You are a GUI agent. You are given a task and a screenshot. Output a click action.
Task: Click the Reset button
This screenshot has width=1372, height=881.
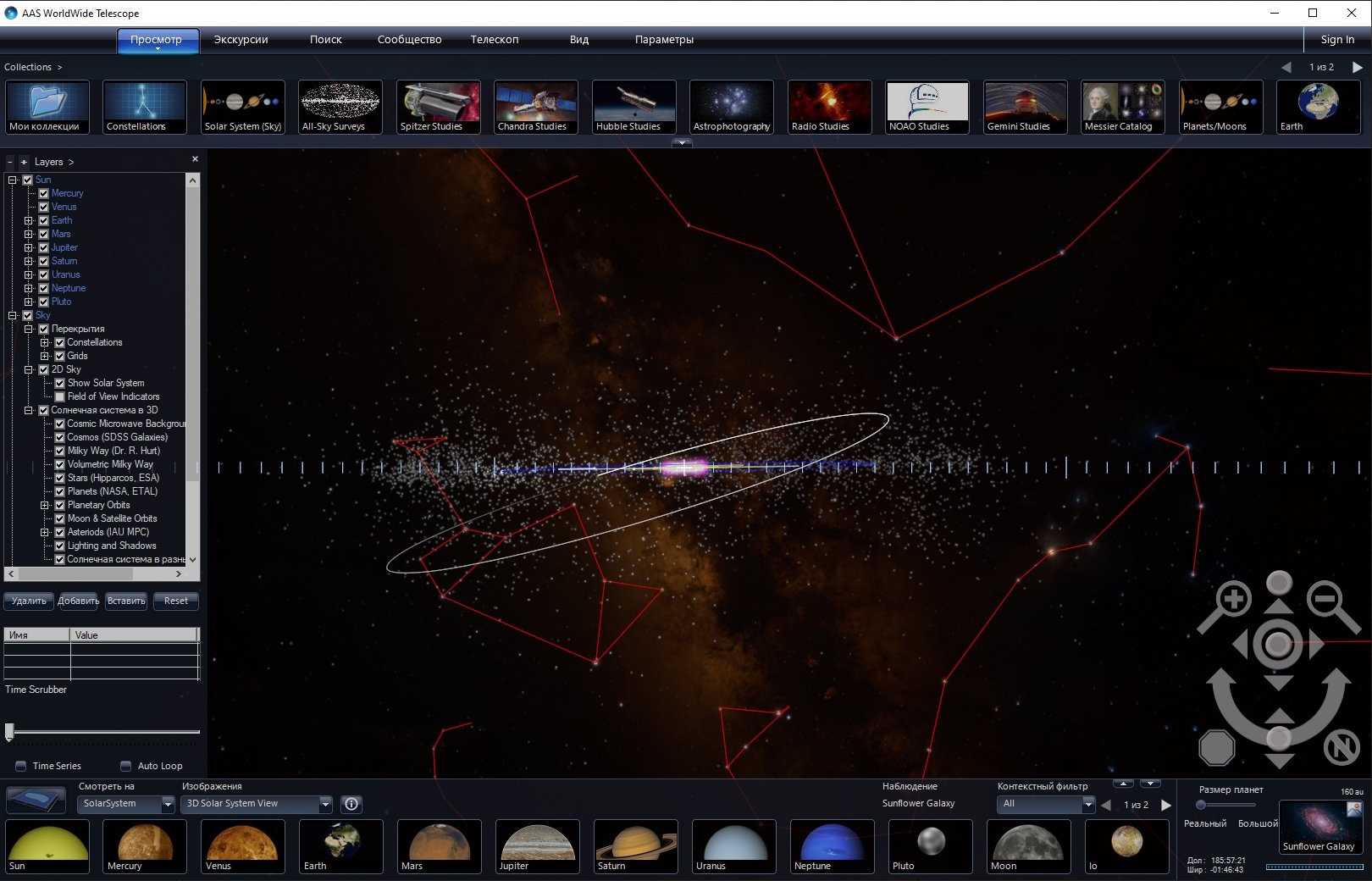click(x=176, y=601)
